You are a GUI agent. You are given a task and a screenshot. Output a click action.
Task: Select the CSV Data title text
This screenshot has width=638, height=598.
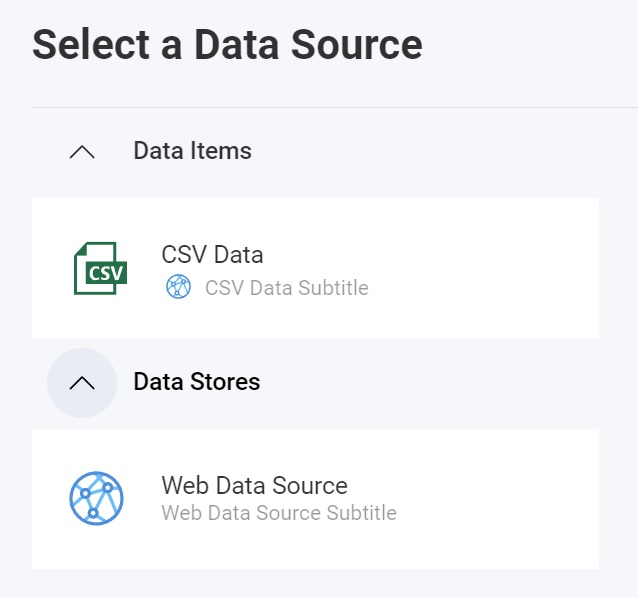click(x=212, y=255)
